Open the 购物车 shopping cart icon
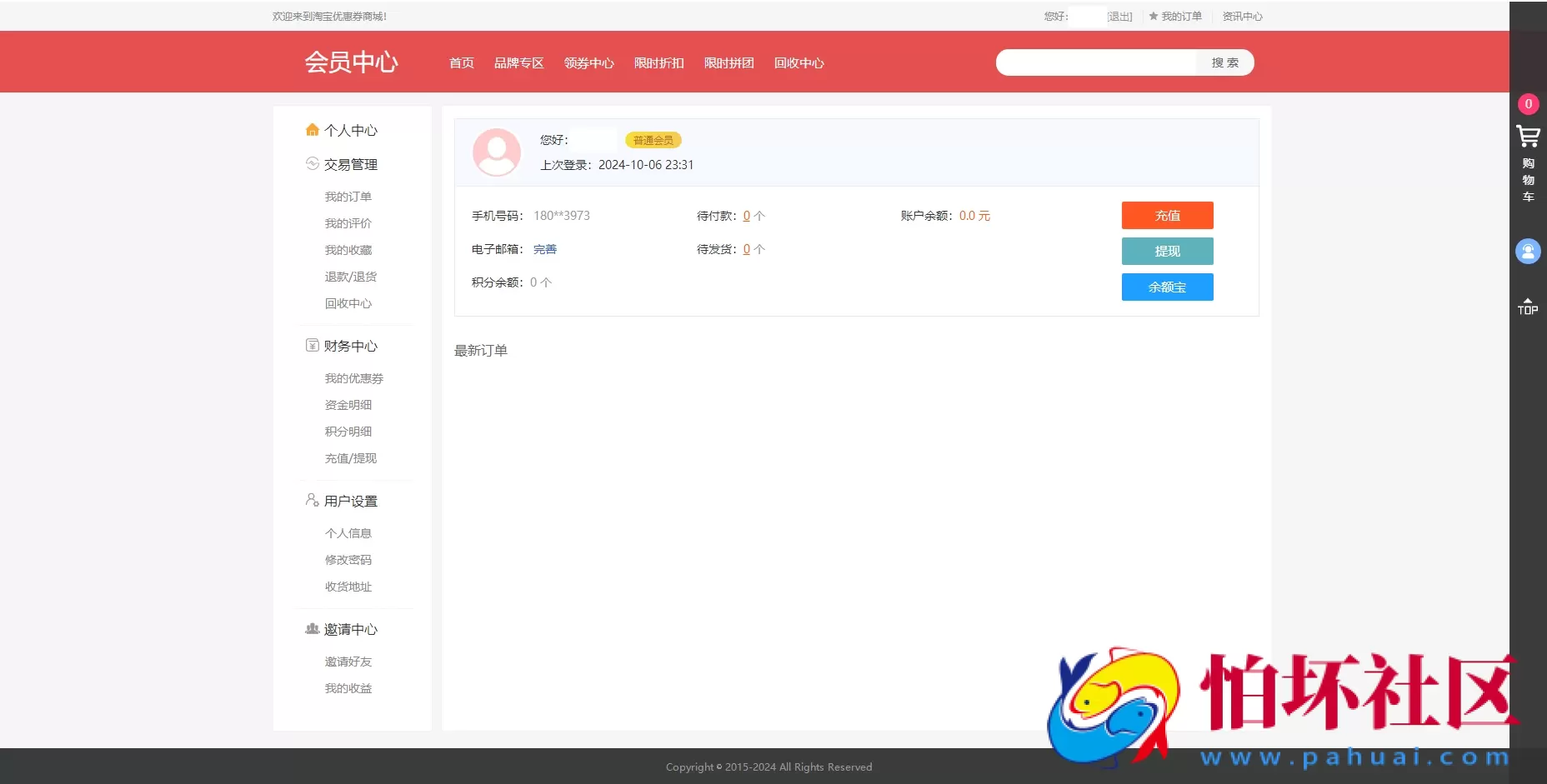1547x784 pixels. pos(1528,137)
